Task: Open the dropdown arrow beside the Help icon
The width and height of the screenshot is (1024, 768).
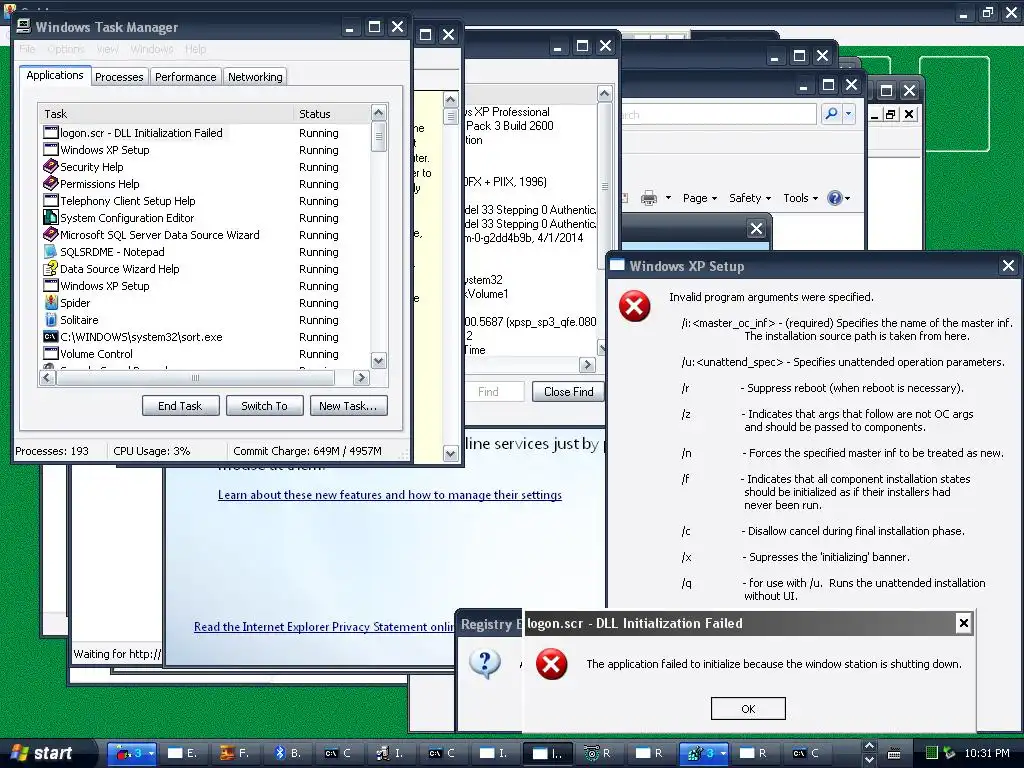Action: (x=847, y=198)
